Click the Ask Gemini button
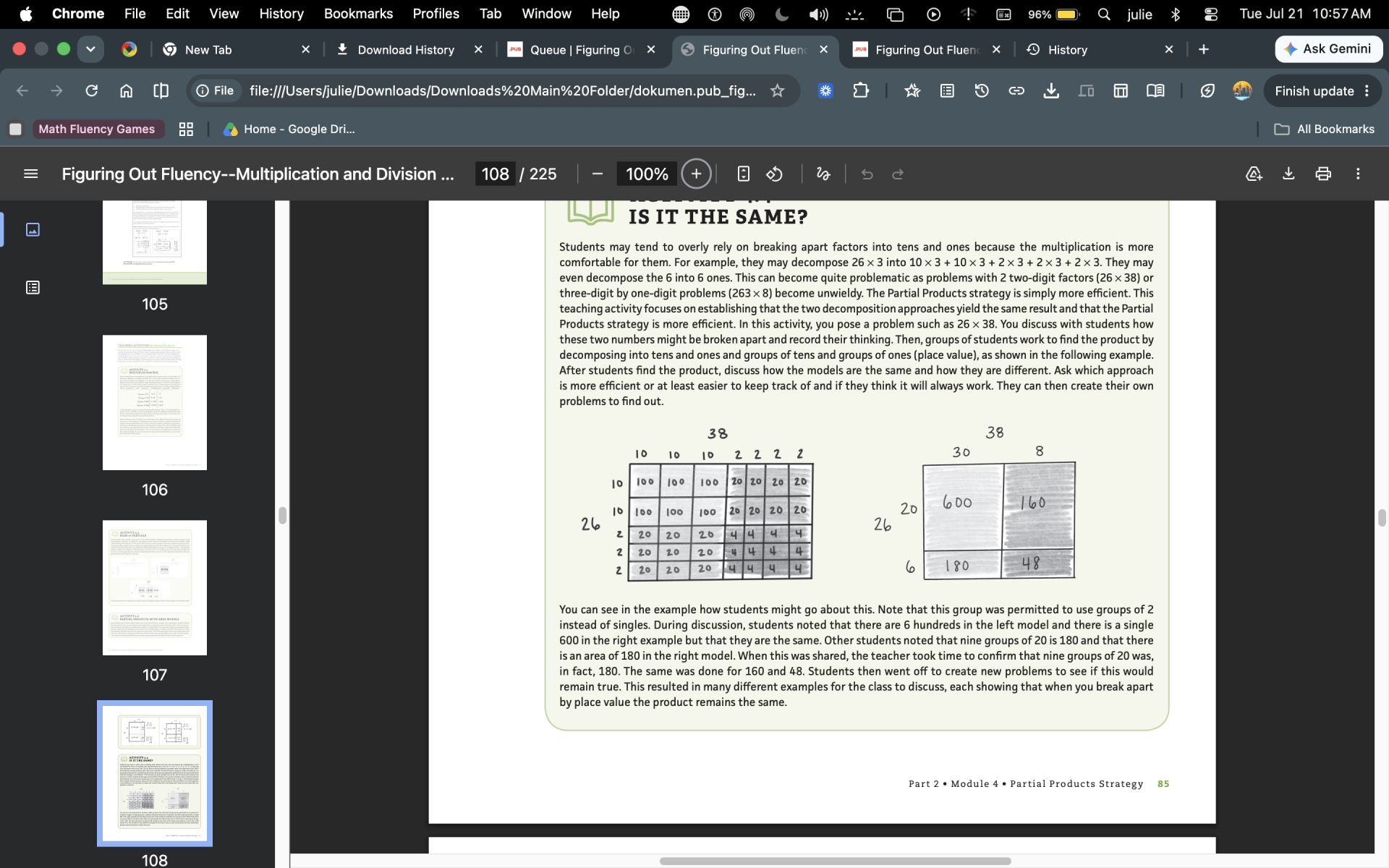 (x=1329, y=49)
